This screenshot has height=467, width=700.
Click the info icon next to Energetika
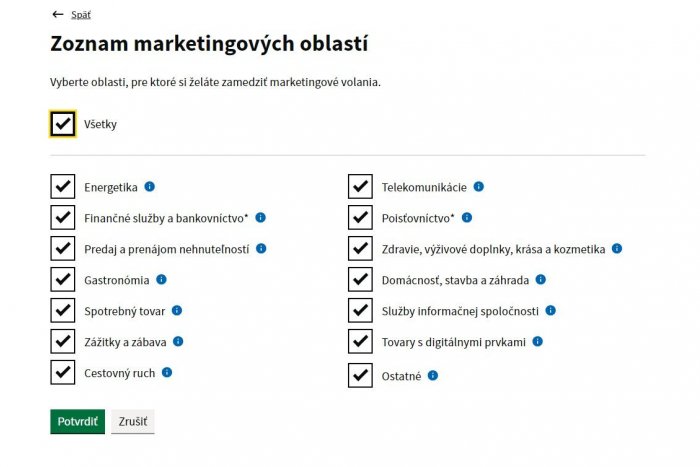coord(150,186)
